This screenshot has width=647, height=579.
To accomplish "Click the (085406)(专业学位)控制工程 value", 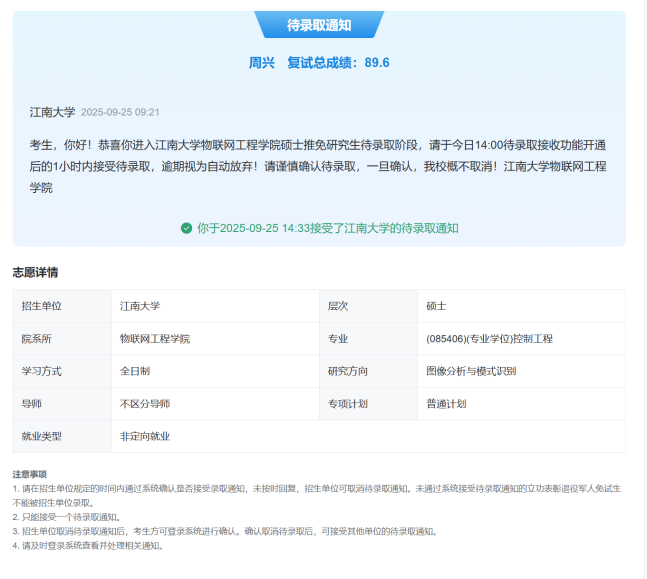I will (489, 339).
